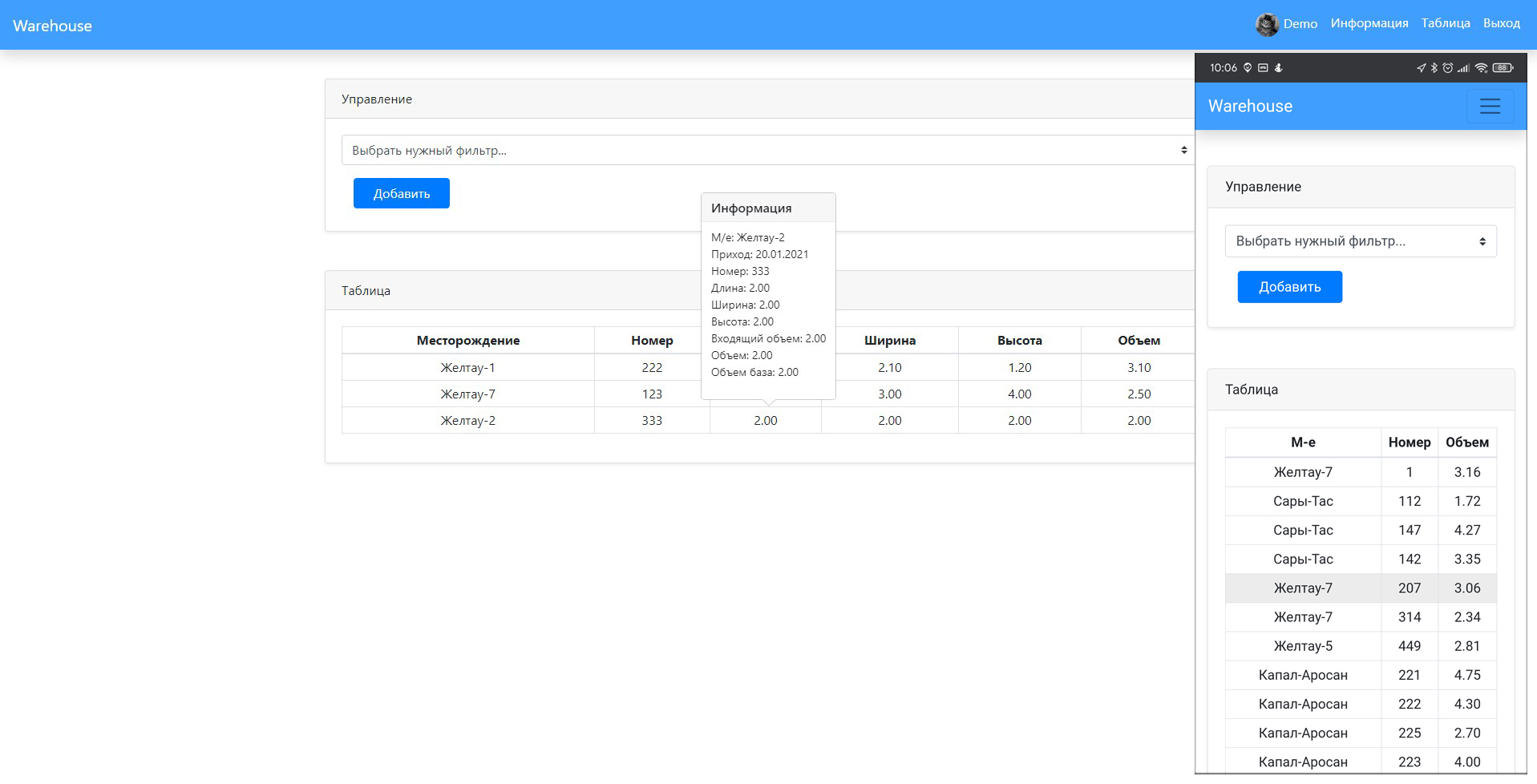The width and height of the screenshot is (1537, 784).
Task: Tap mobile row with number 112
Action: (x=1361, y=502)
